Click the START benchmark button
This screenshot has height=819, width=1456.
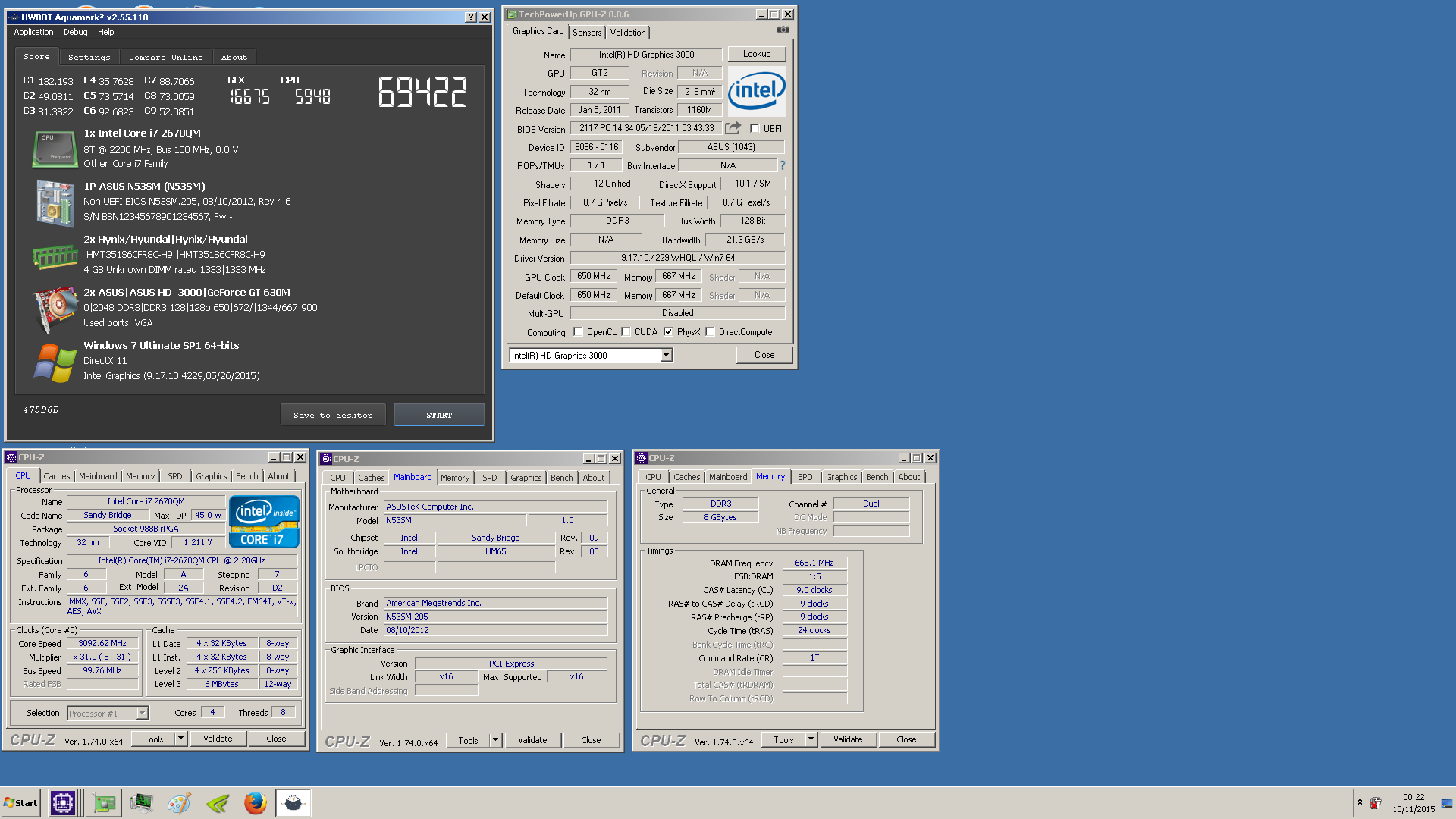[x=439, y=415]
